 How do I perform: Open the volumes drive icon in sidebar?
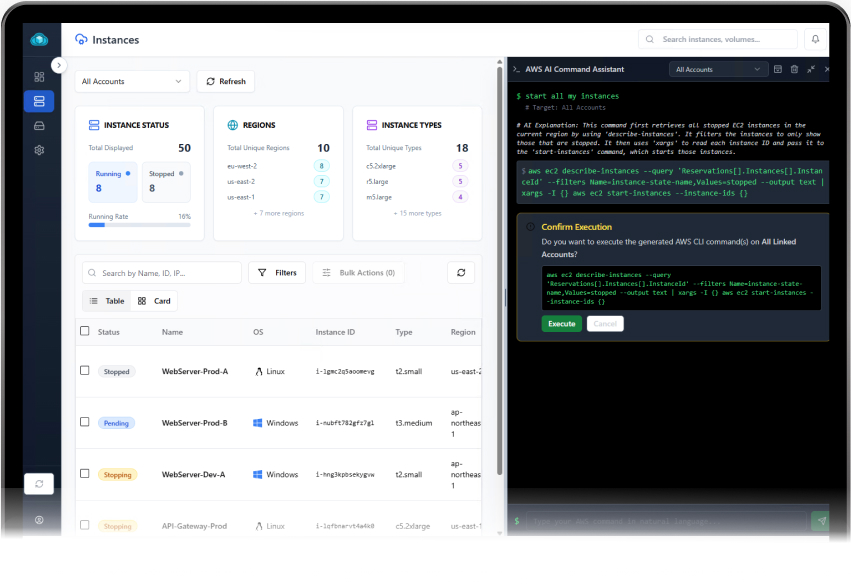(39, 125)
